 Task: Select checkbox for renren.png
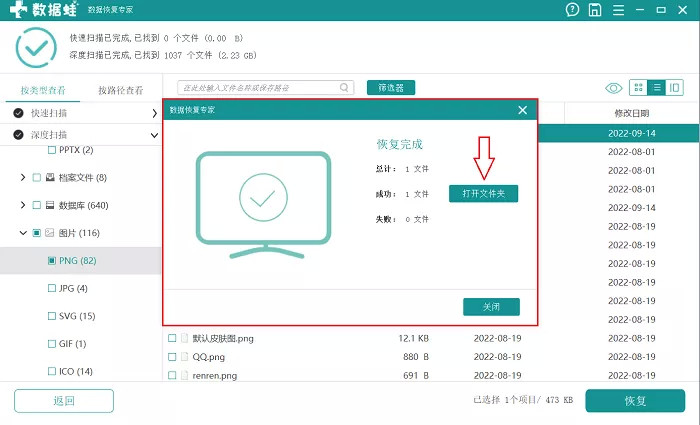(x=172, y=375)
